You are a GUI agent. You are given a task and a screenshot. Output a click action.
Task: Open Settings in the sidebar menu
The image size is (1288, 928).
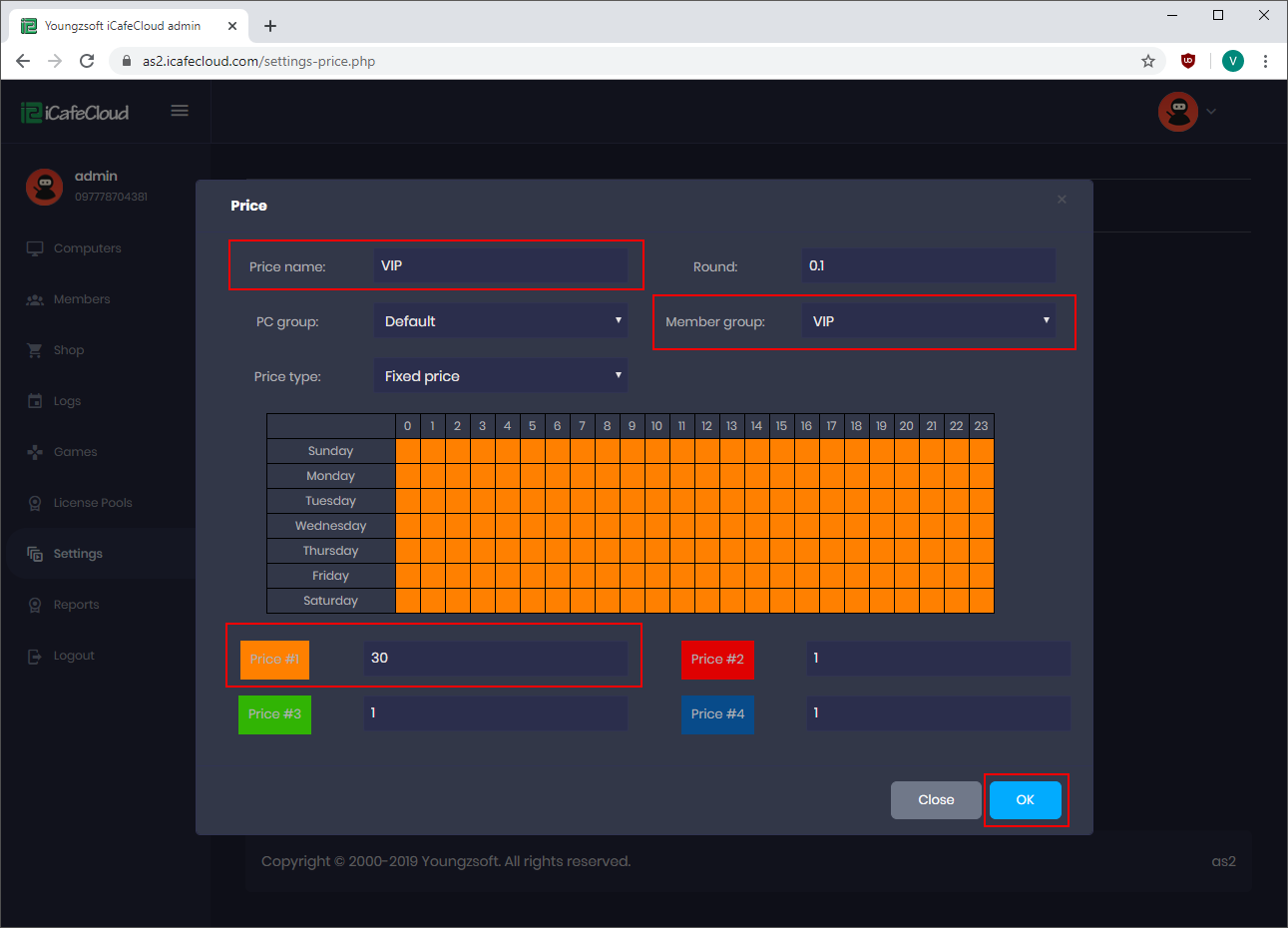78,554
